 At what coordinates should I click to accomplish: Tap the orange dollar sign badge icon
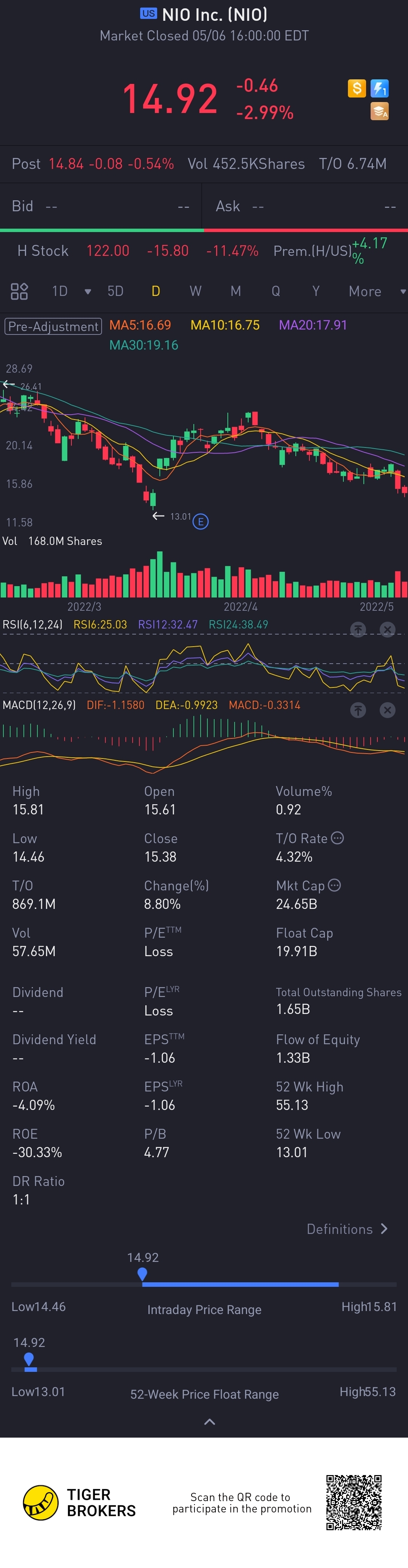(357, 88)
